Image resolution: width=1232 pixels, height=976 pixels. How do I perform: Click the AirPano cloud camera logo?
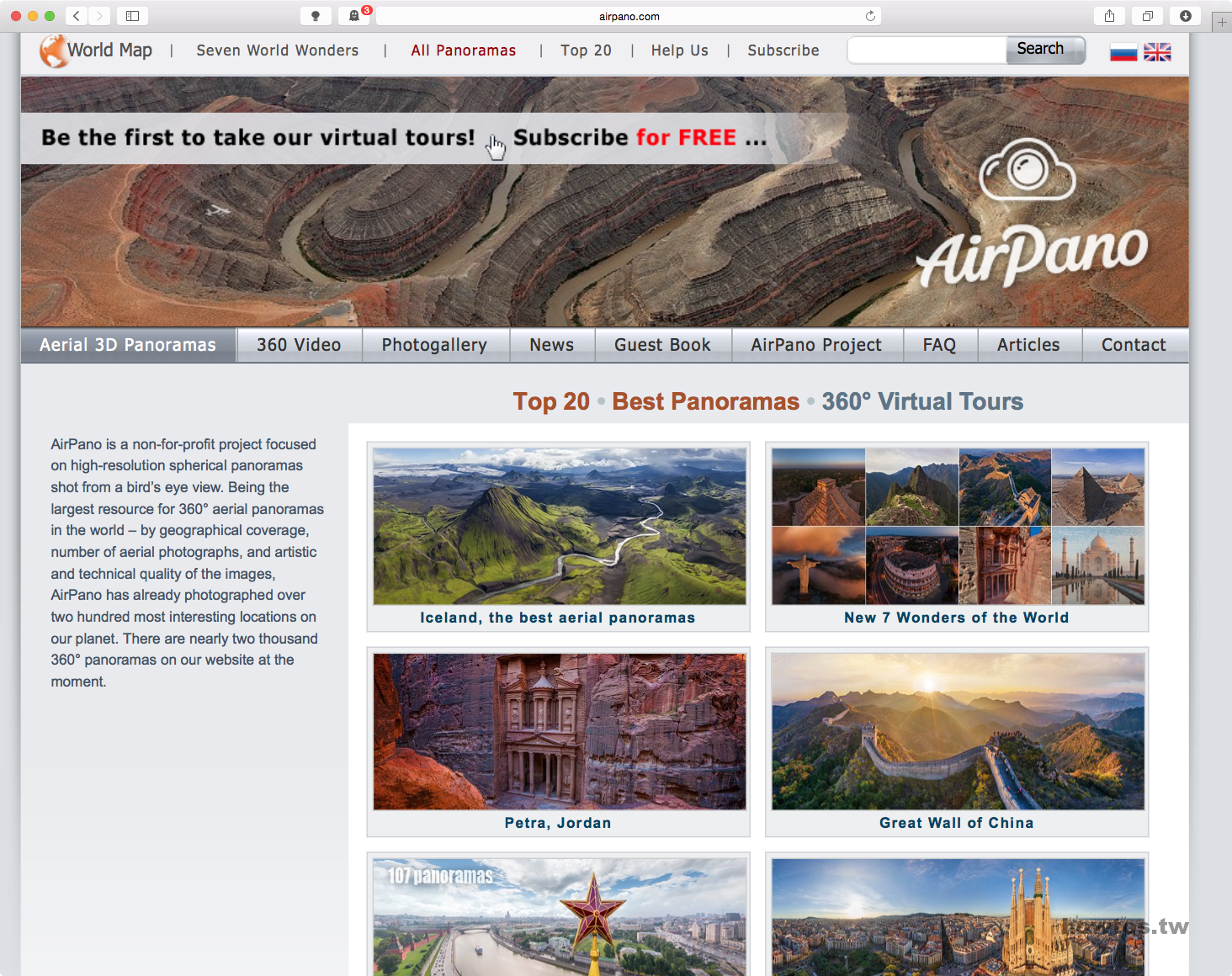1028,170
